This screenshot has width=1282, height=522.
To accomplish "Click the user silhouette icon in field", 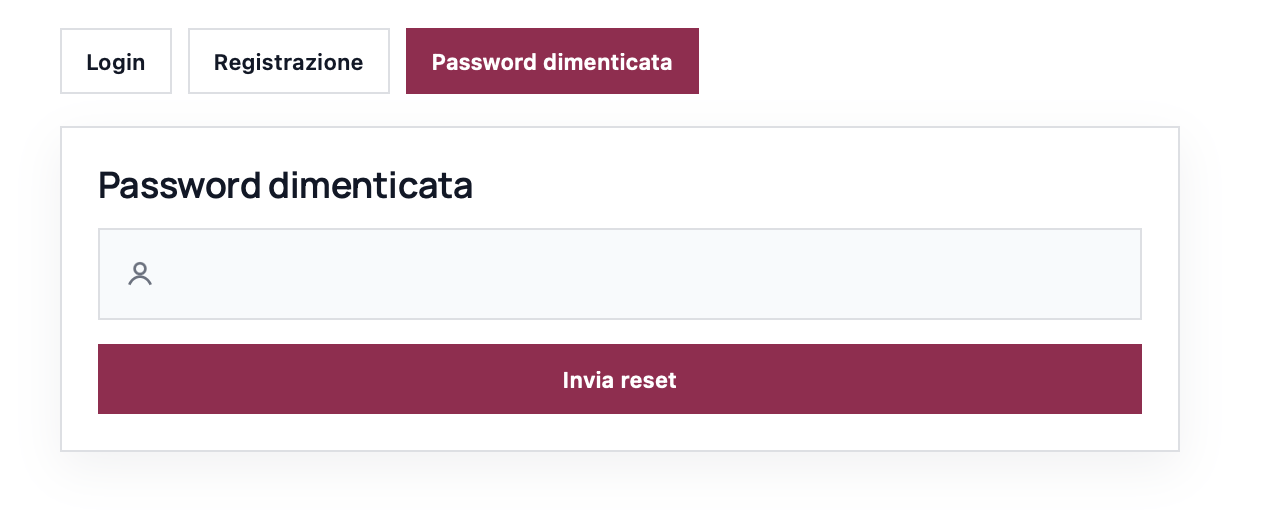I will [140, 274].
